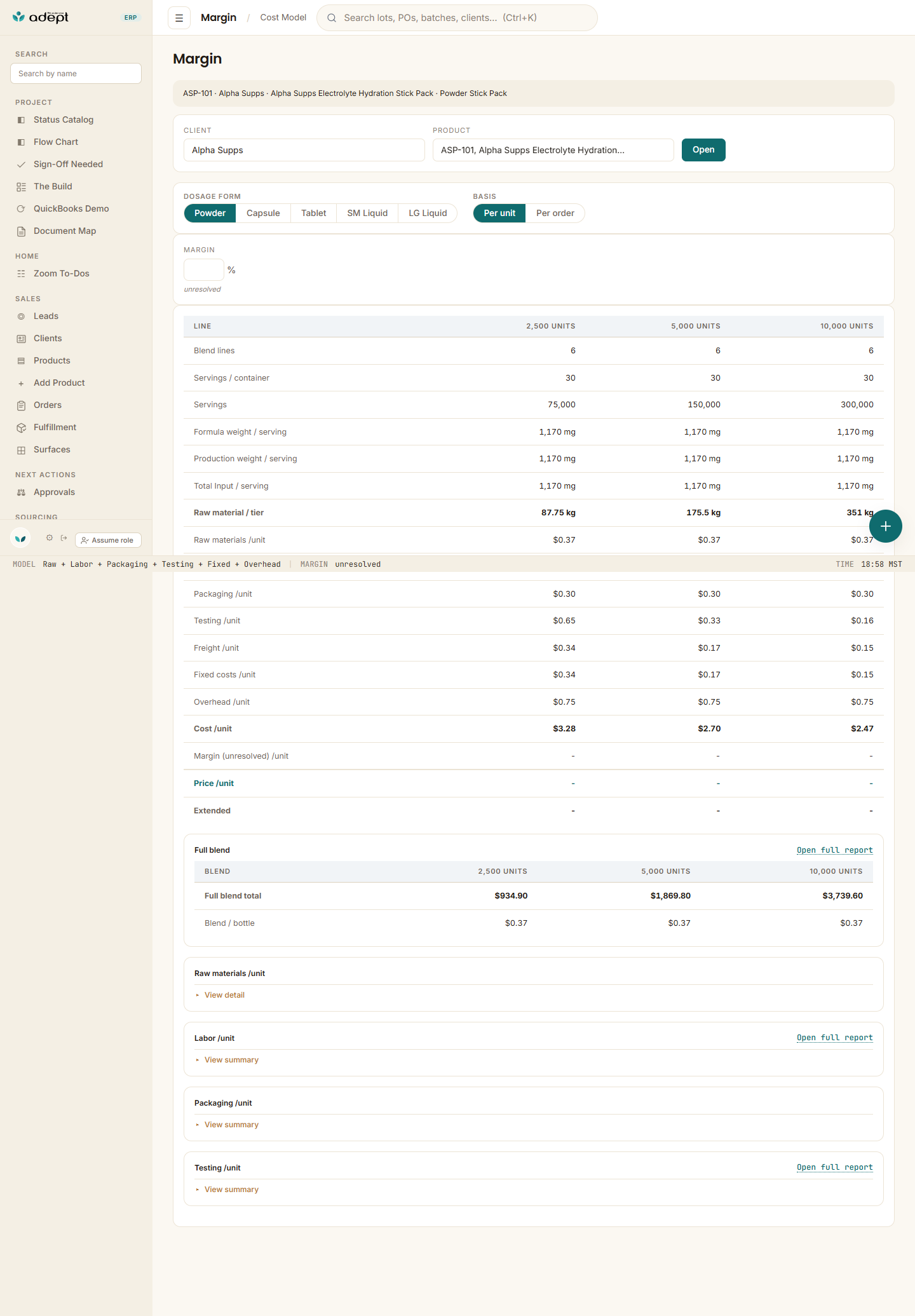The width and height of the screenshot is (915, 1316).
Task: Click the sign-out arrow icon
Action: click(x=64, y=538)
